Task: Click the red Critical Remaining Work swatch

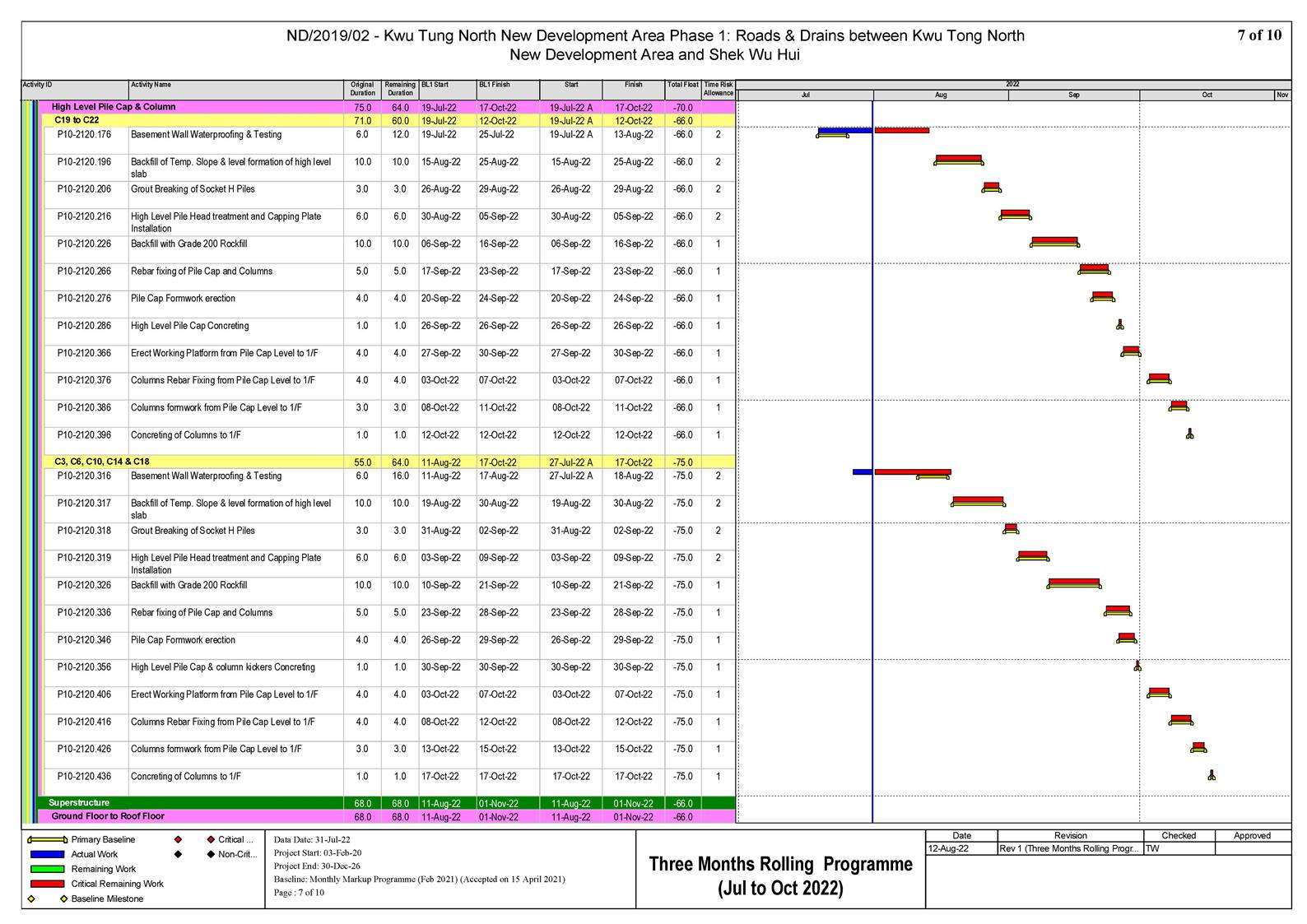Action: tap(48, 884)
